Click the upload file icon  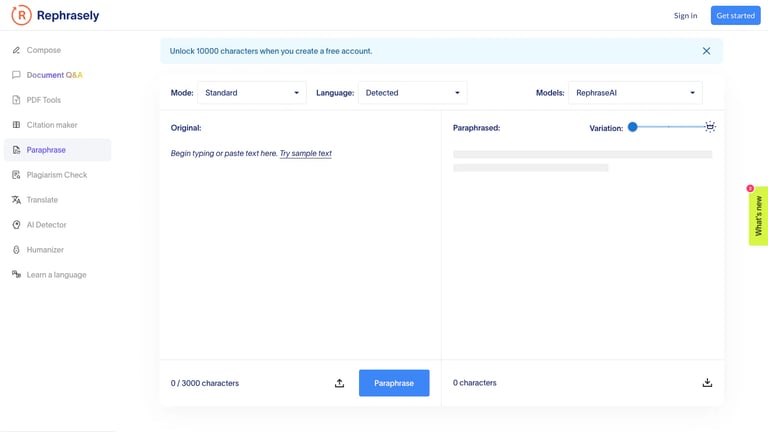click(339, 383)
